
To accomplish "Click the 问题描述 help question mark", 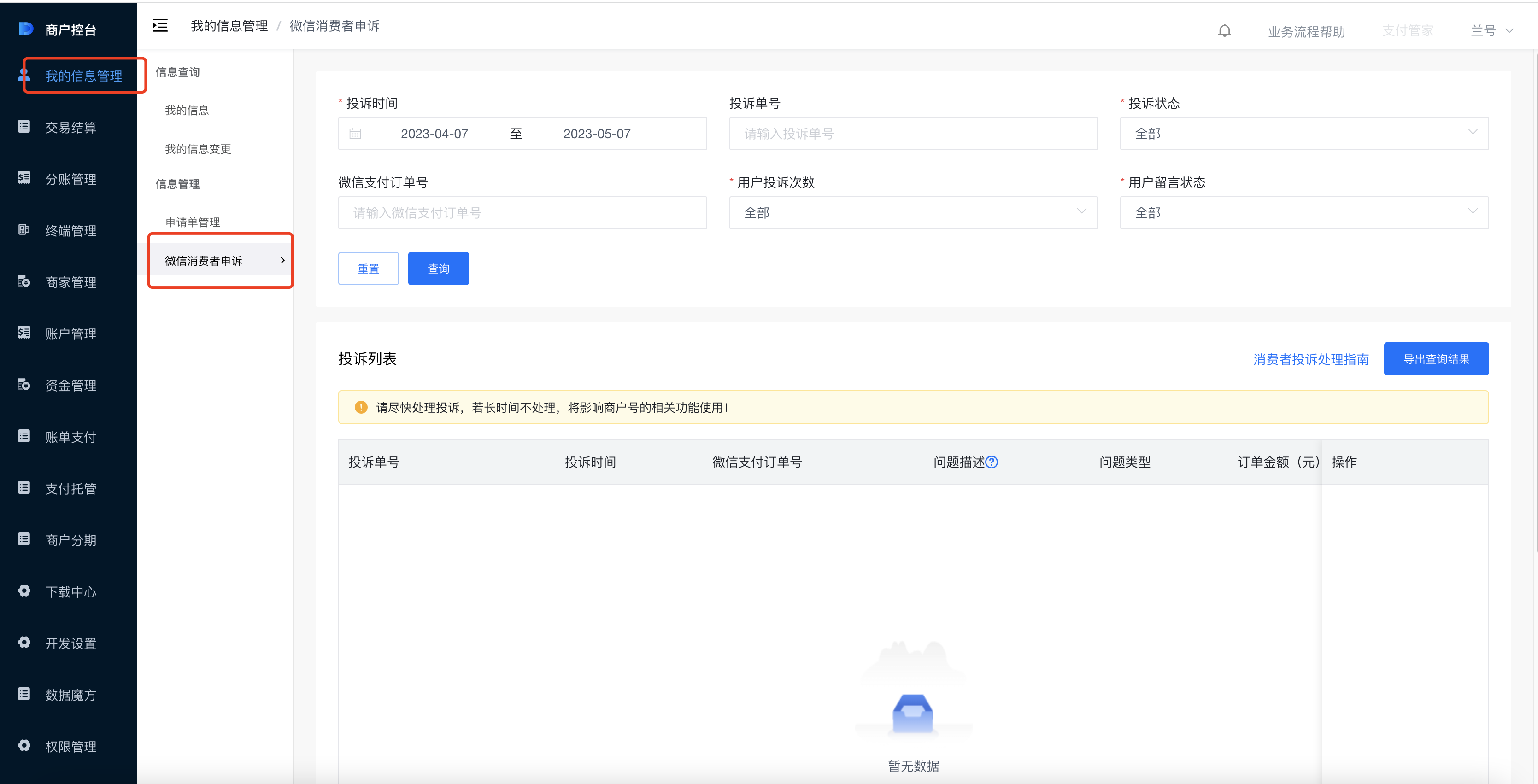I will pos(992,462).
